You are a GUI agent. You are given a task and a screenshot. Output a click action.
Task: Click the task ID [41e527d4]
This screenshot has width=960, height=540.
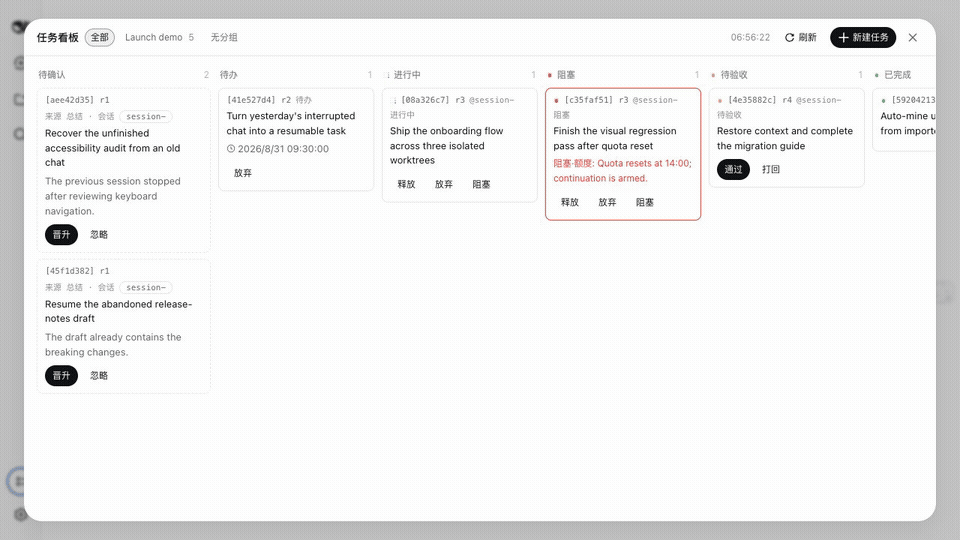click(251, 100)
